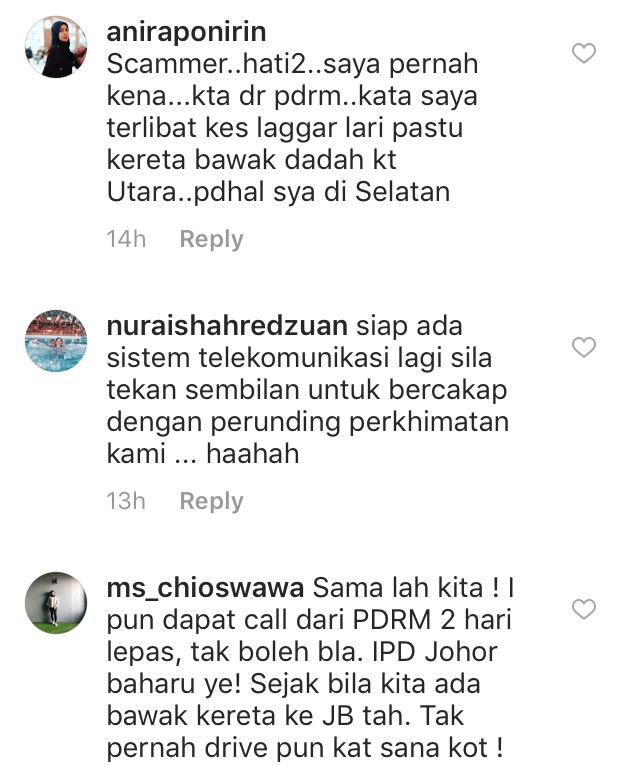Like the ms_chioswawa comment heart icon
Image resolution: width=640 pixels, height=766 pixels.
click(584, 609)
